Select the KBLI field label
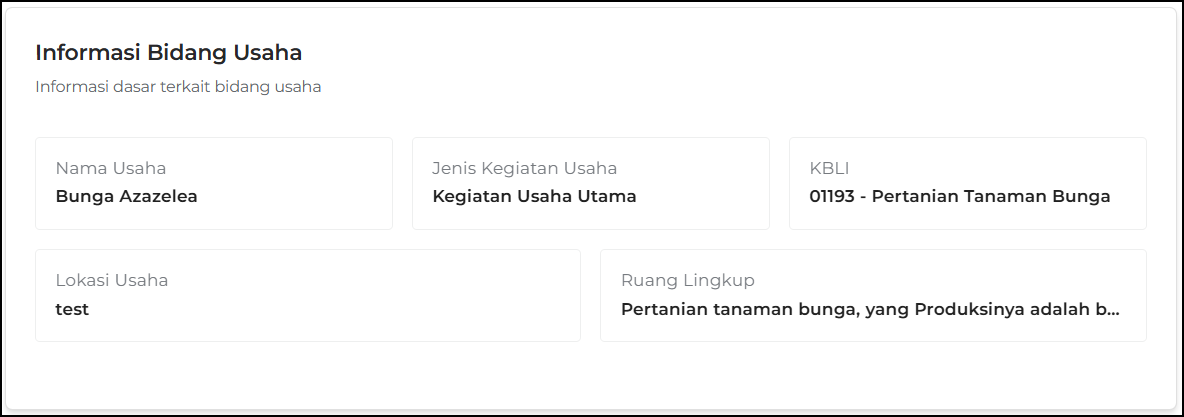 point(829,168)
